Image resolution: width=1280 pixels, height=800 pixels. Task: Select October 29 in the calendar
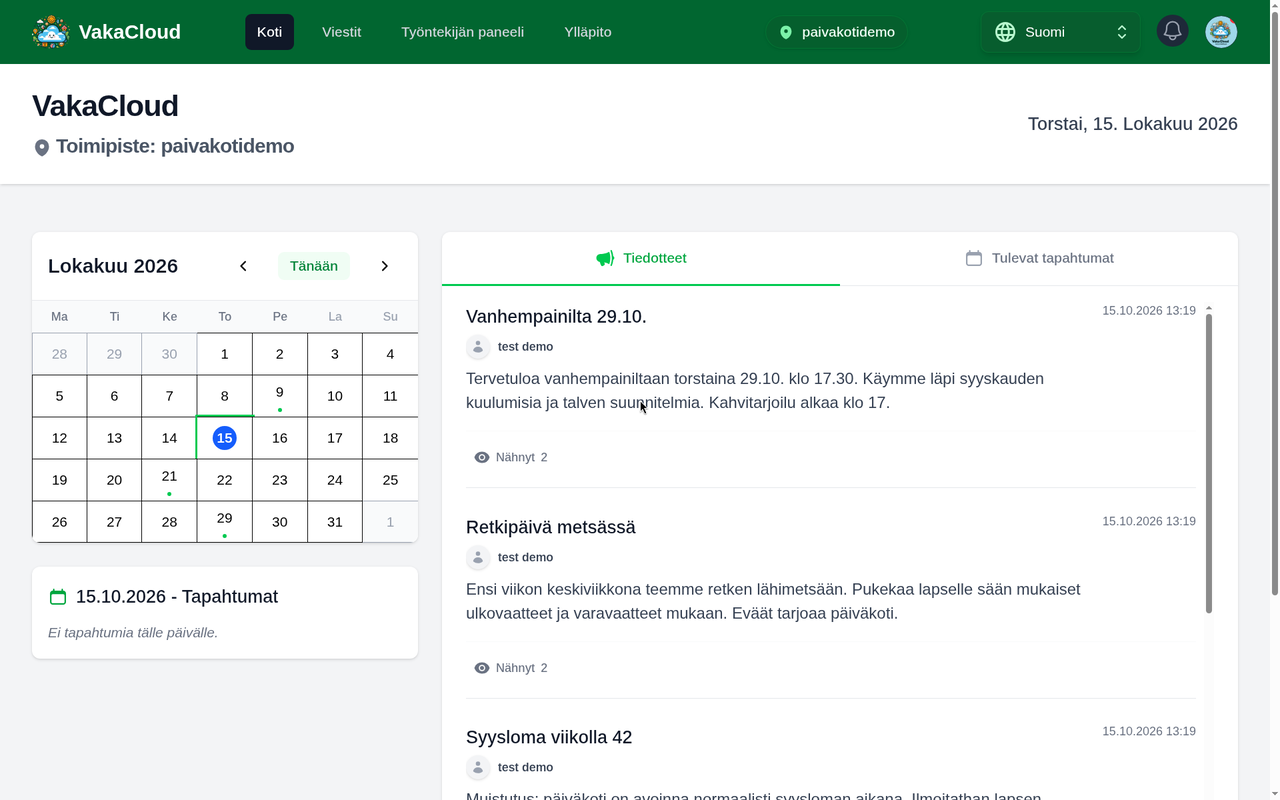(225, 522)
